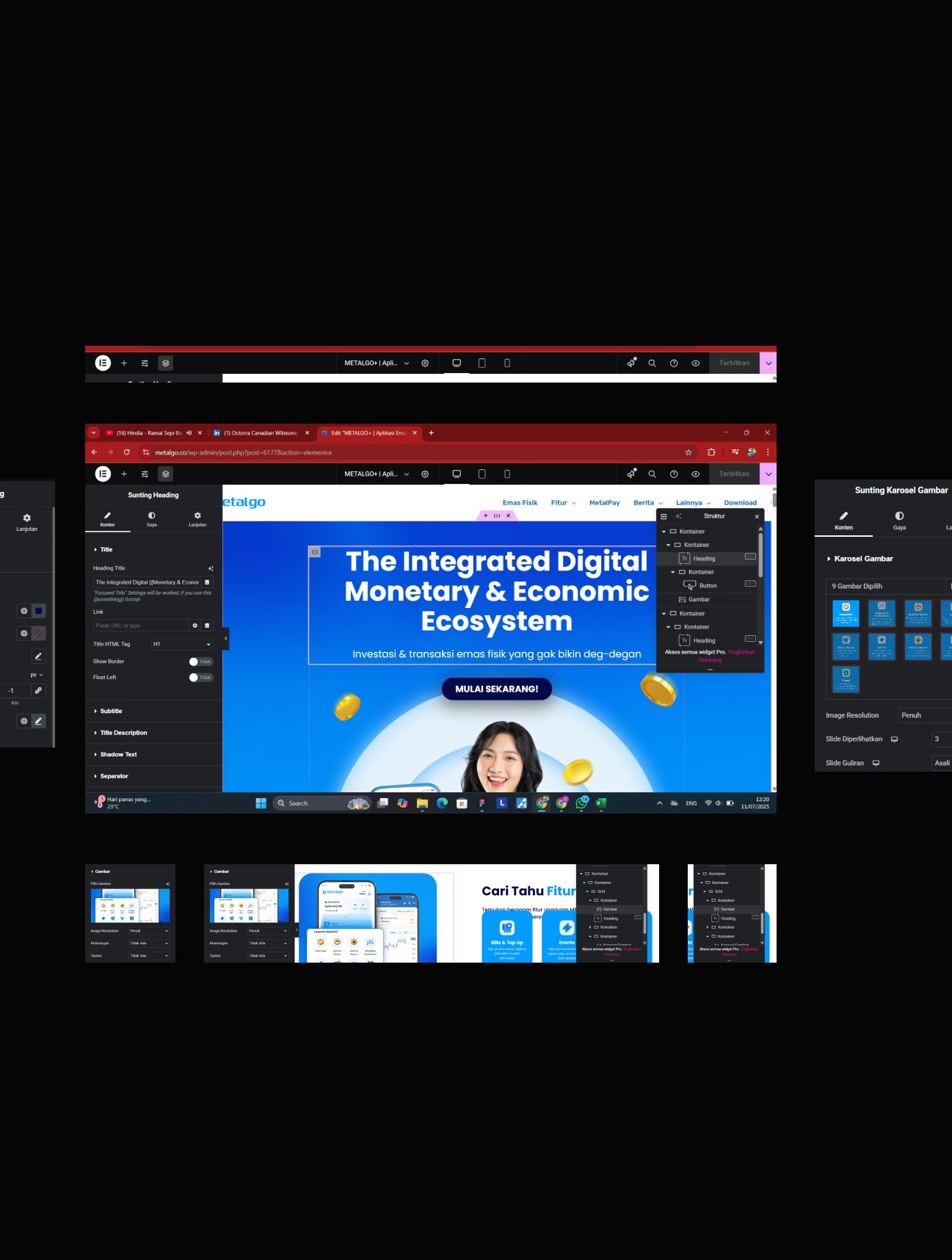
Task: Collapse the Sunting Heading panel with the side arrow
Action: tap(225, 638)
